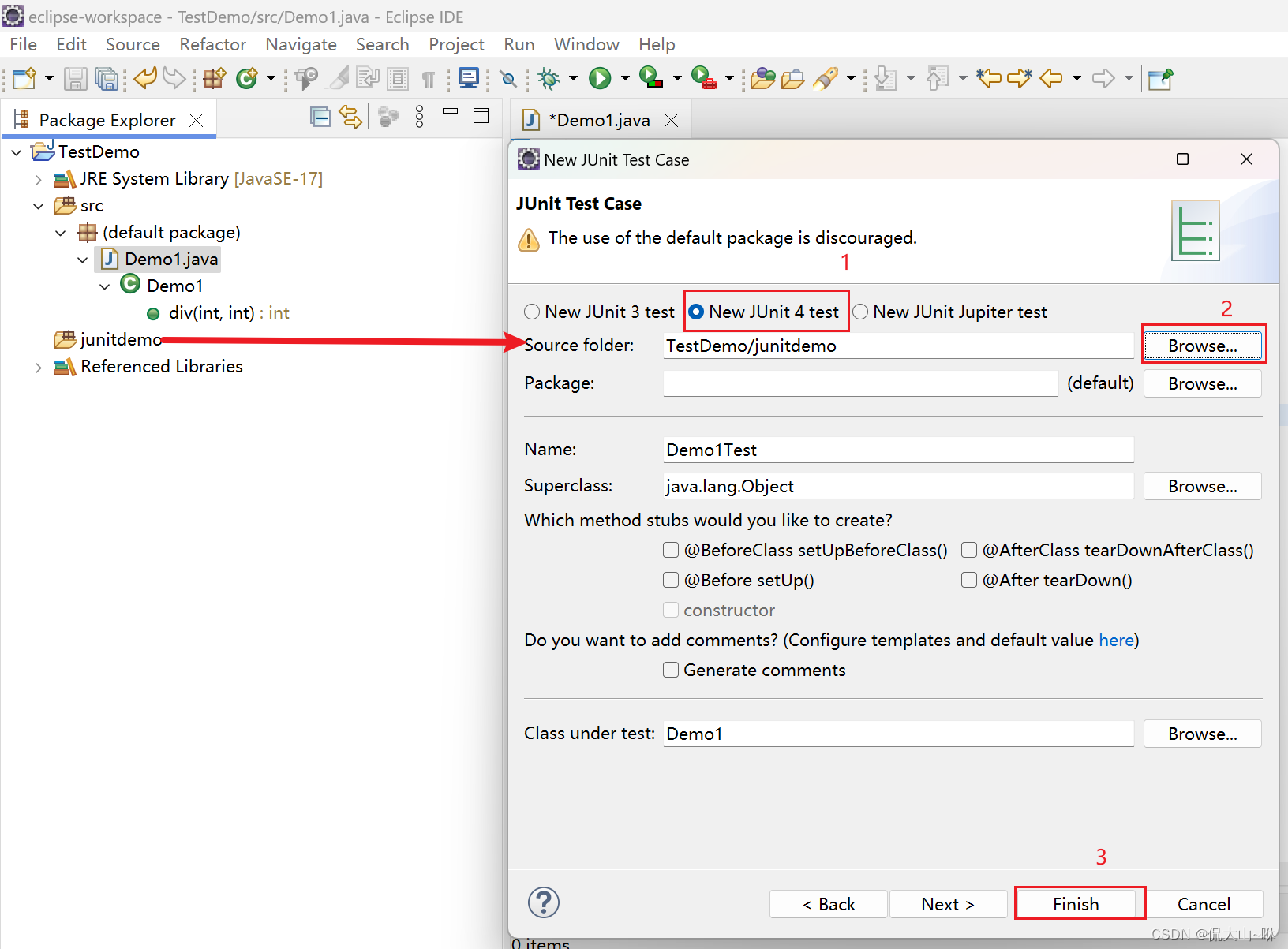
Task: Click the Search flashlight toolbar icon
Action: (826, 78)
